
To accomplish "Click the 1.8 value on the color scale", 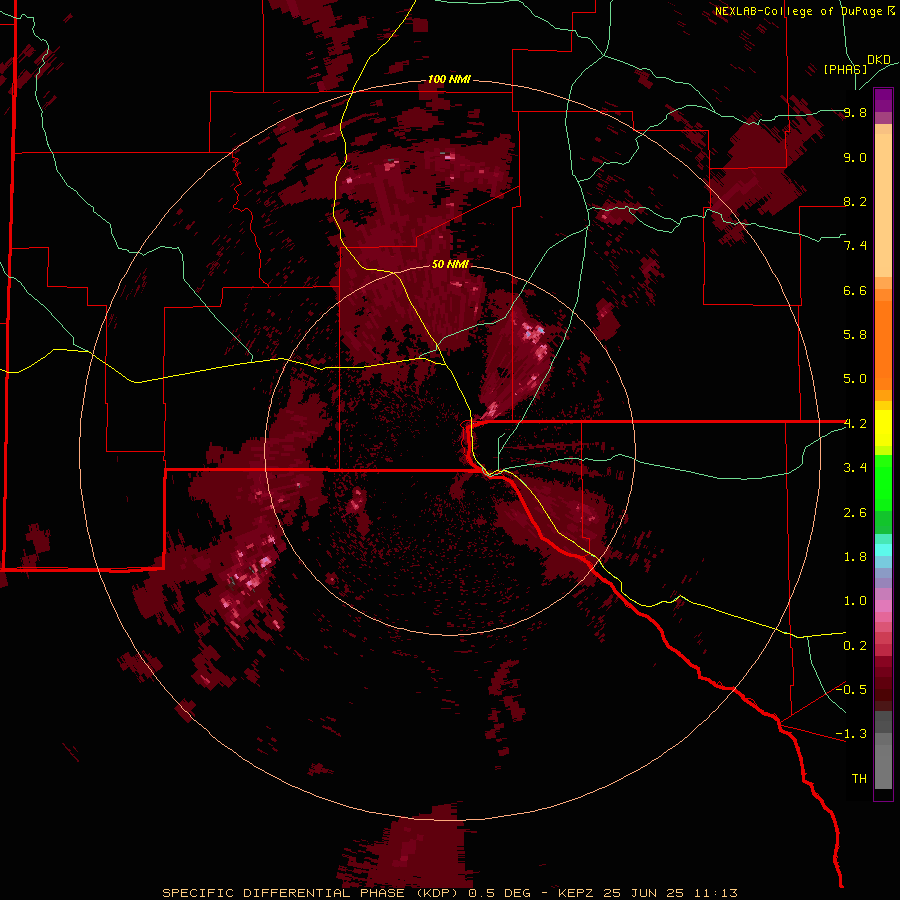I will click(x=855, y=557).
